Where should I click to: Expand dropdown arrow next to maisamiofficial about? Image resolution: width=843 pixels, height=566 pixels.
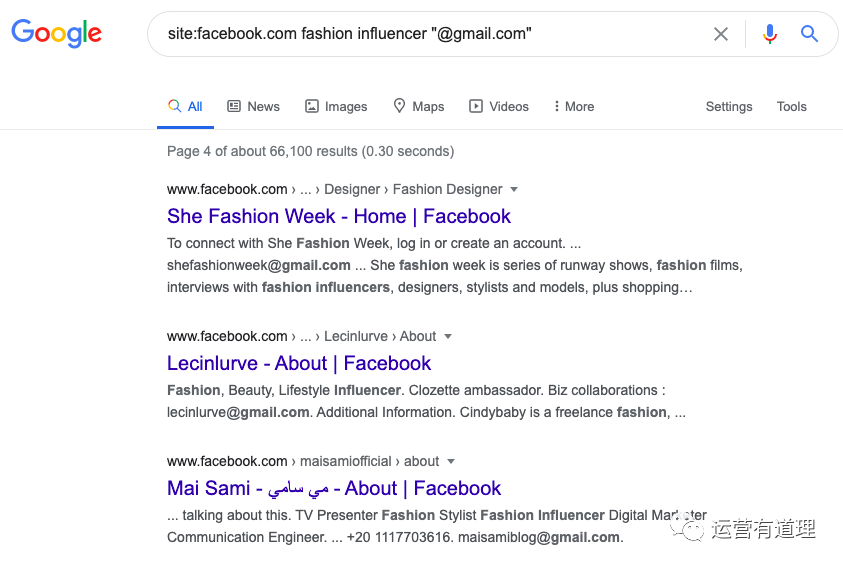[x=451, y=461]
